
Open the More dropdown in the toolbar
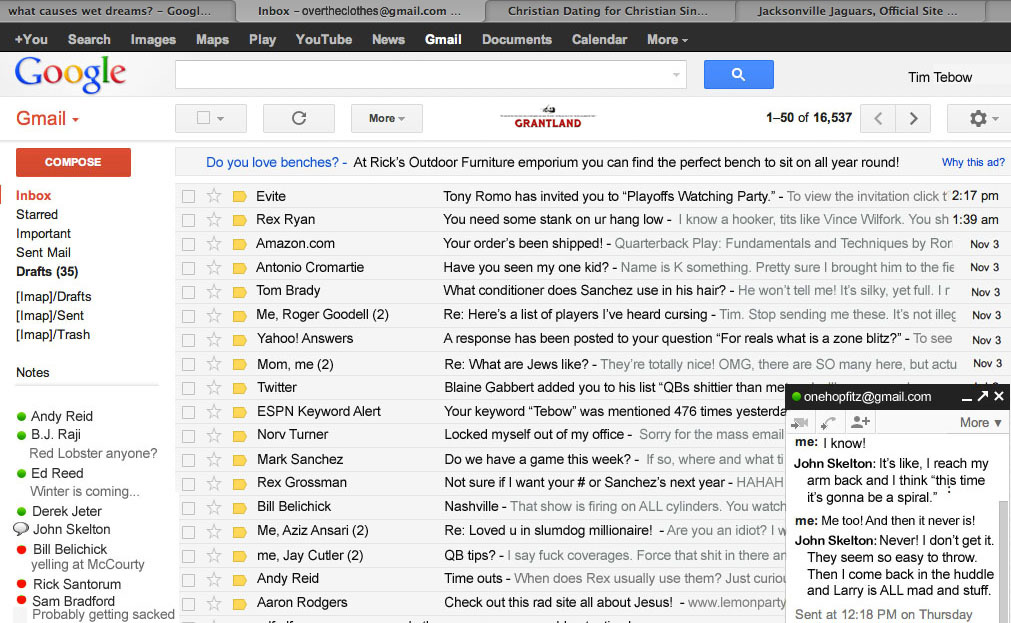tap(386, 118)
